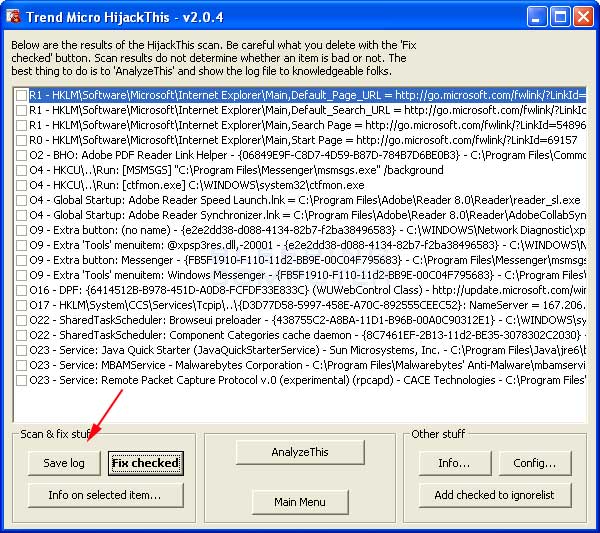Open the Info... dialog button
This screenshot has width=600, height=533.
click(x=453, y=463)
